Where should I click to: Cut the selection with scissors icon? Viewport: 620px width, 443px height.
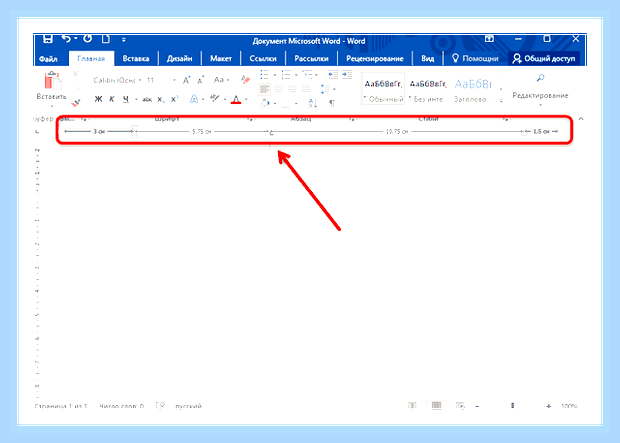(x=76, y=74)
